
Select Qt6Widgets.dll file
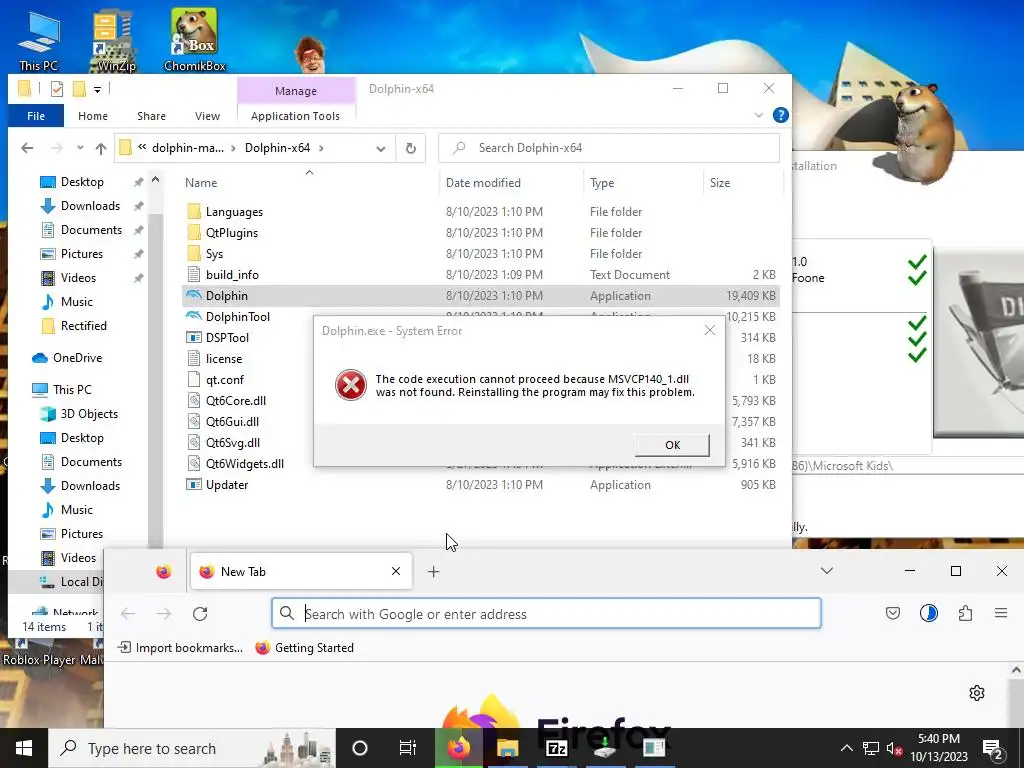244,464
